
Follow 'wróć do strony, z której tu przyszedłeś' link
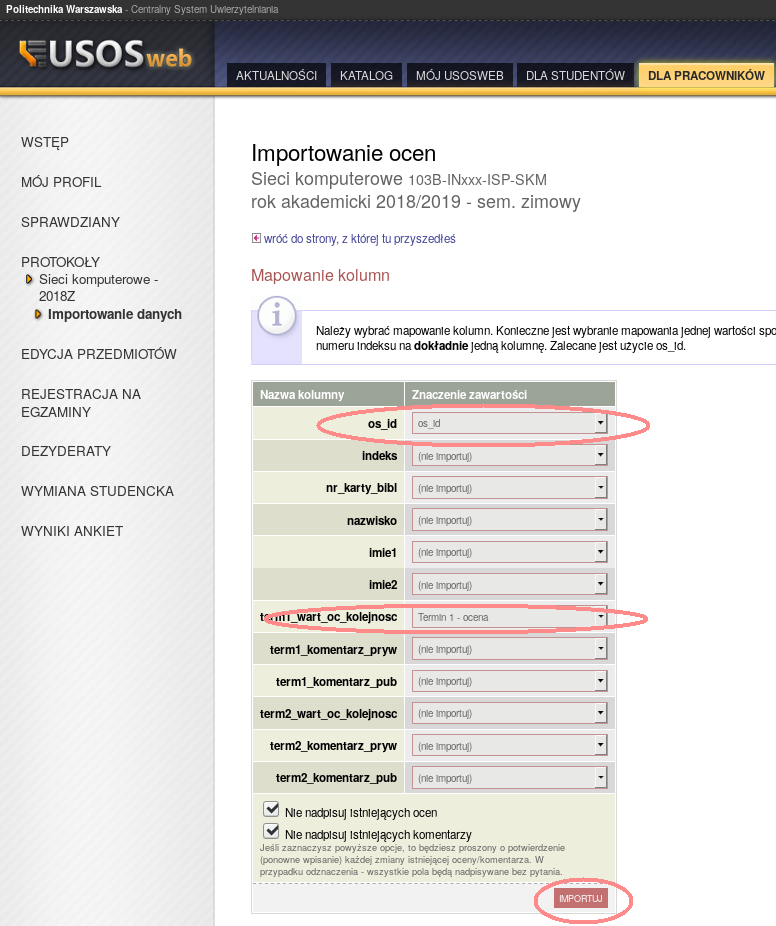[359, 239]
